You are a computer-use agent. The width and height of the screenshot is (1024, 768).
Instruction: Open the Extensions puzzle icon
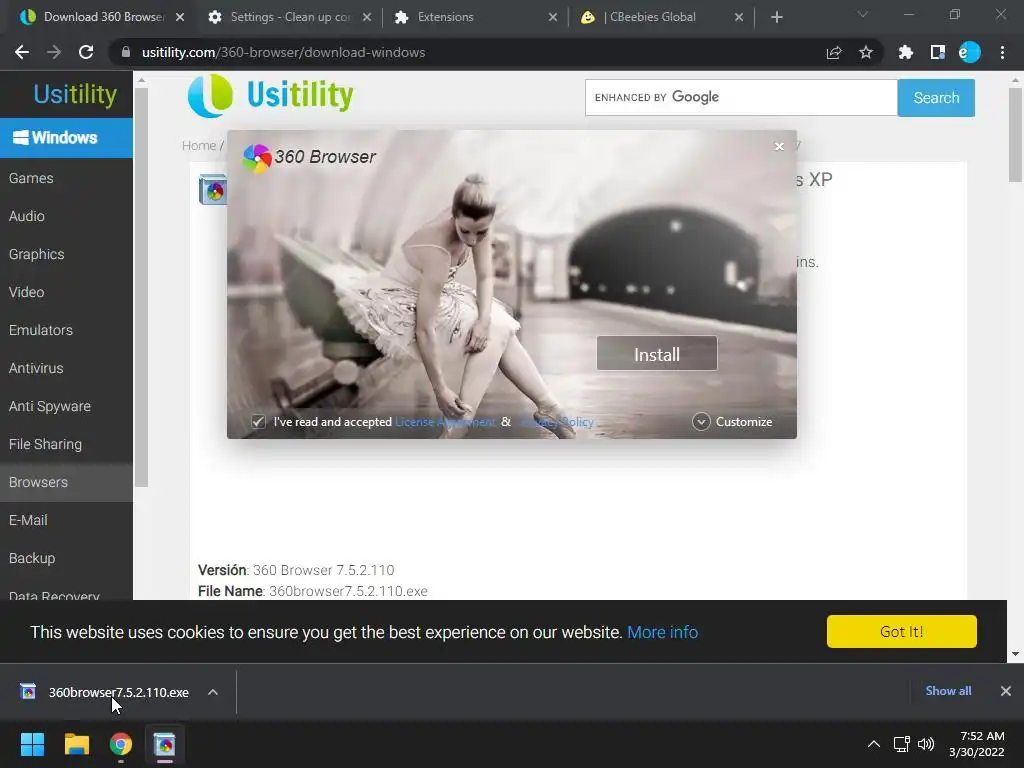click(x=906, y=52)
